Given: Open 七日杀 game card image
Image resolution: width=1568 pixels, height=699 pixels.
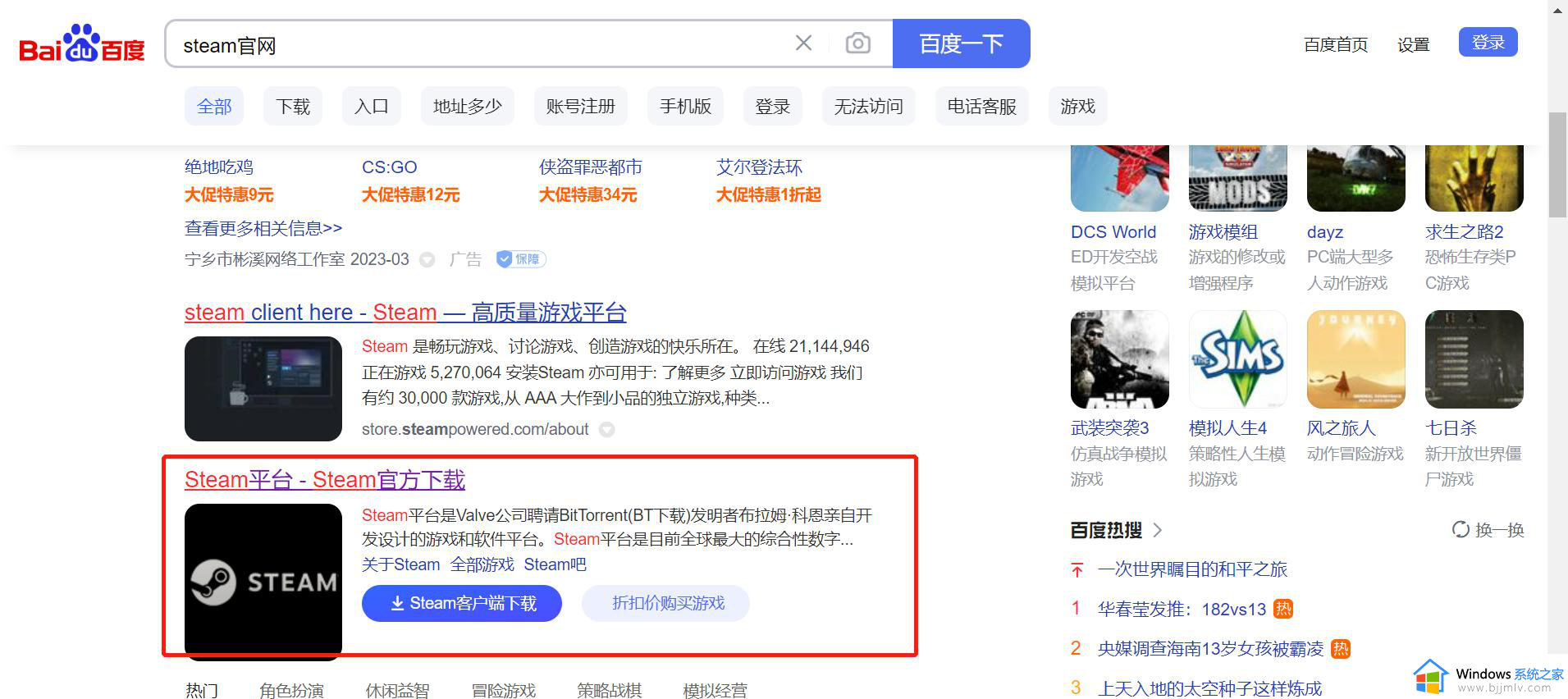Looking at the screenshot, I should tap(1474, 359).
